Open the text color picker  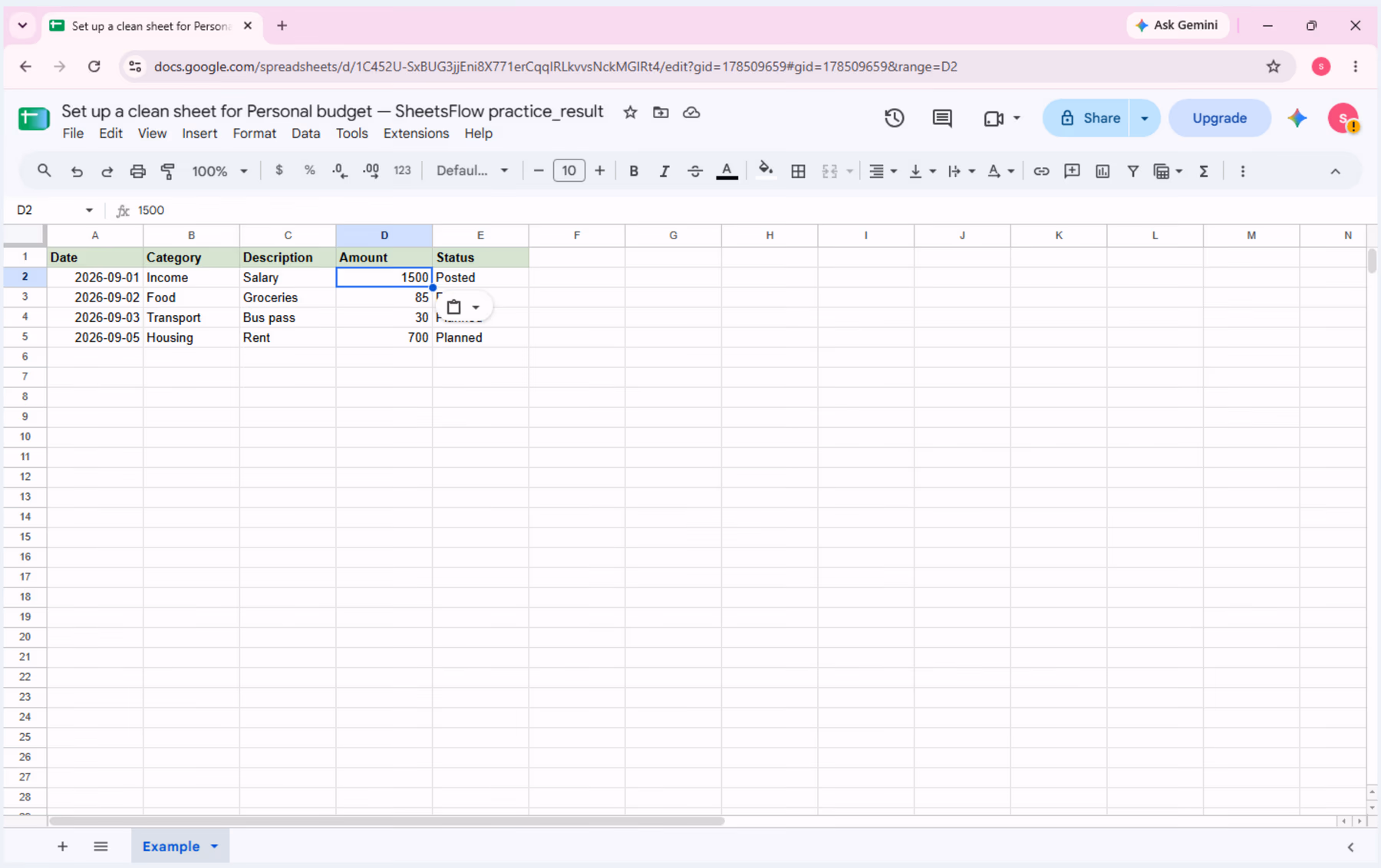tap(727, 171)
